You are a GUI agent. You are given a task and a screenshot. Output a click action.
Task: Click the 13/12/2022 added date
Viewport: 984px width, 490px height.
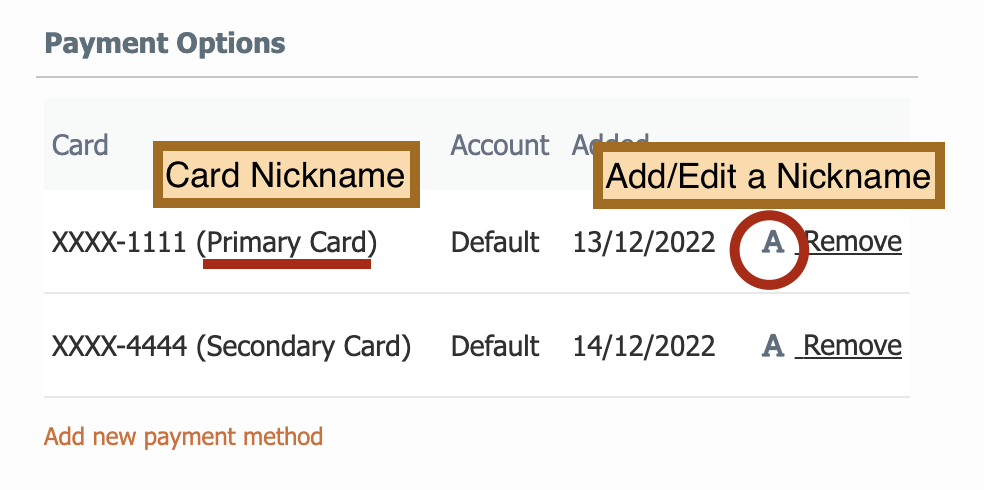pos(643,242)
